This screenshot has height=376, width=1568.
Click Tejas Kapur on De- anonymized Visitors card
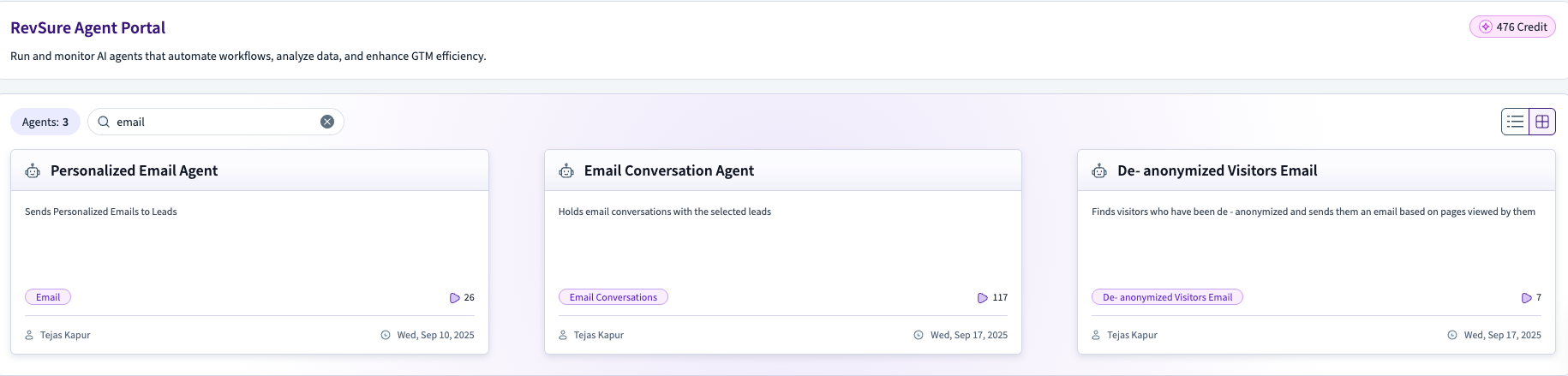pyautogui.click(x=1132, y=335)
